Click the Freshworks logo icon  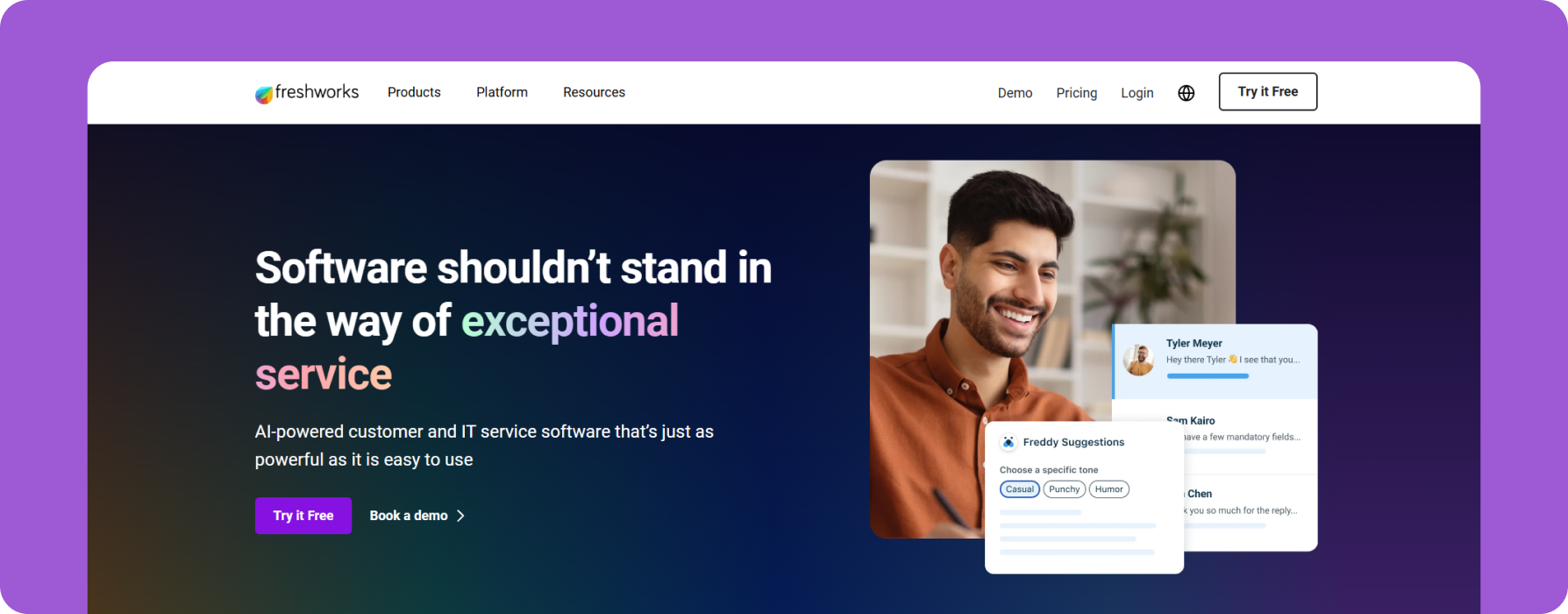(264, 95)
